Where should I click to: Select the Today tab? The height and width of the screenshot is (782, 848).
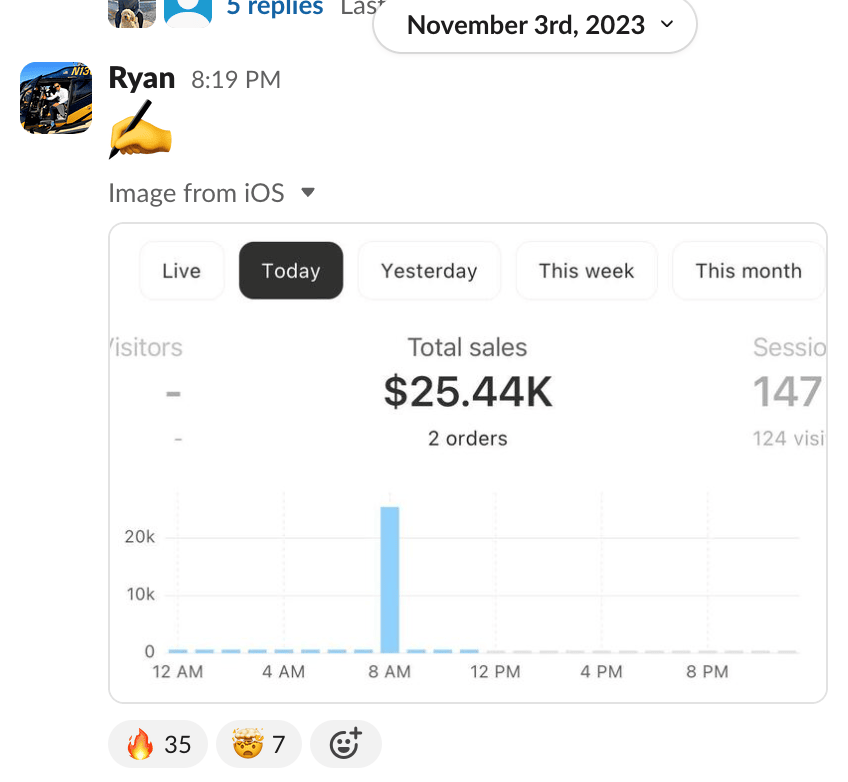[291, 271]
